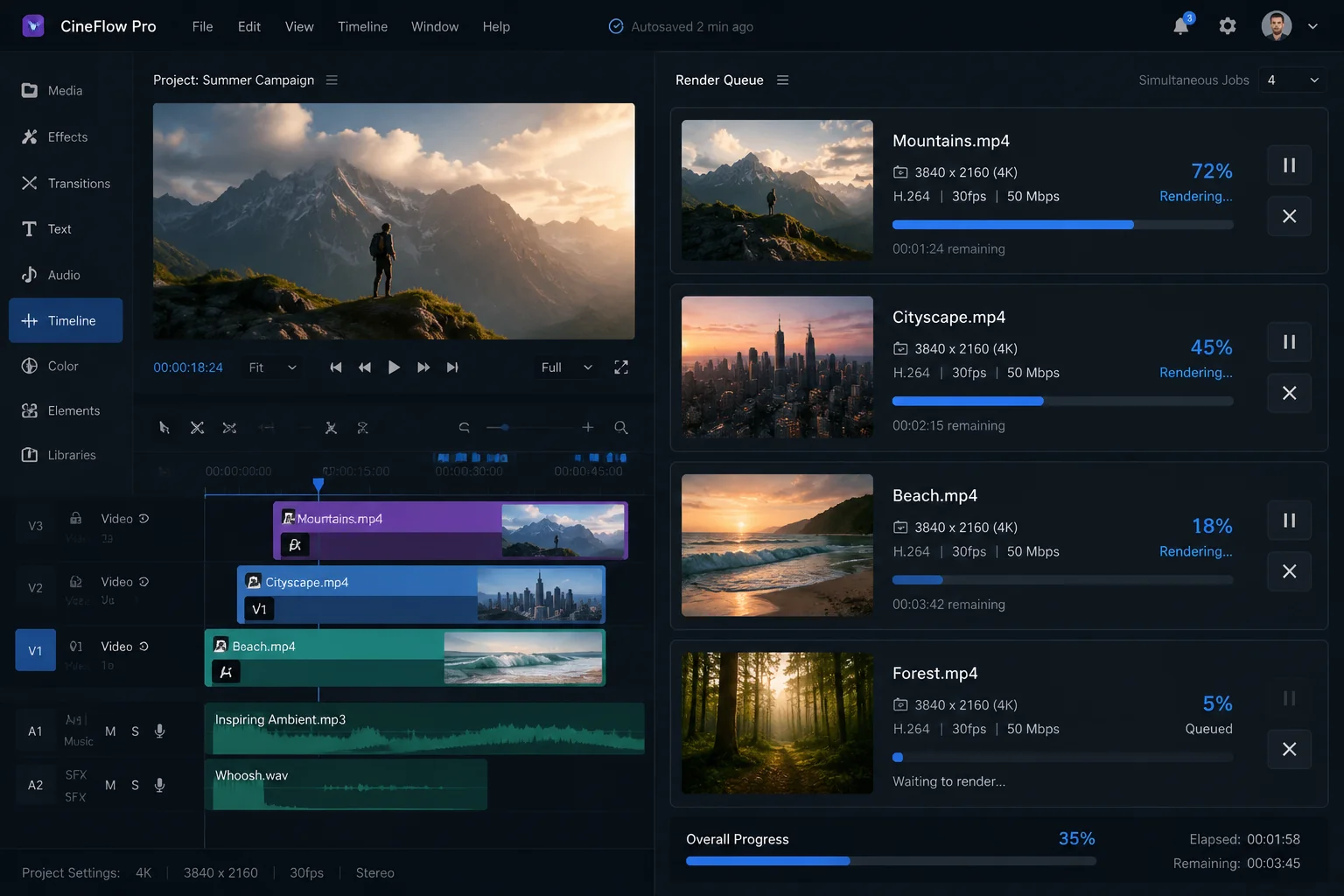Mute audio track A1
This screenshot has width=1344, height=896.
(110, 731)
